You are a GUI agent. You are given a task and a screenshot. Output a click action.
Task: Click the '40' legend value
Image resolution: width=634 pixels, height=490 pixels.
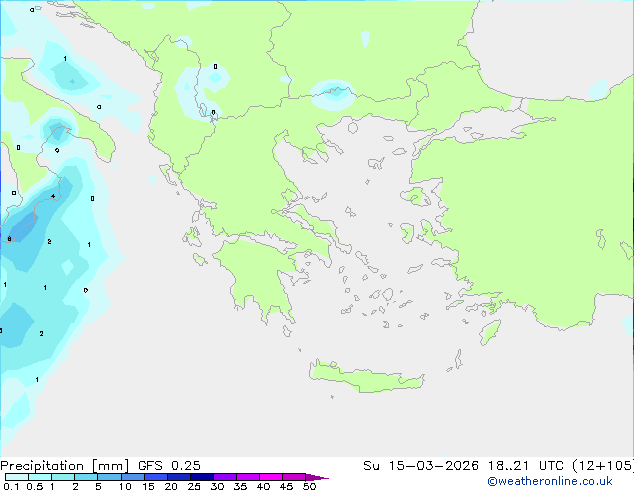[x=263, y=486]
